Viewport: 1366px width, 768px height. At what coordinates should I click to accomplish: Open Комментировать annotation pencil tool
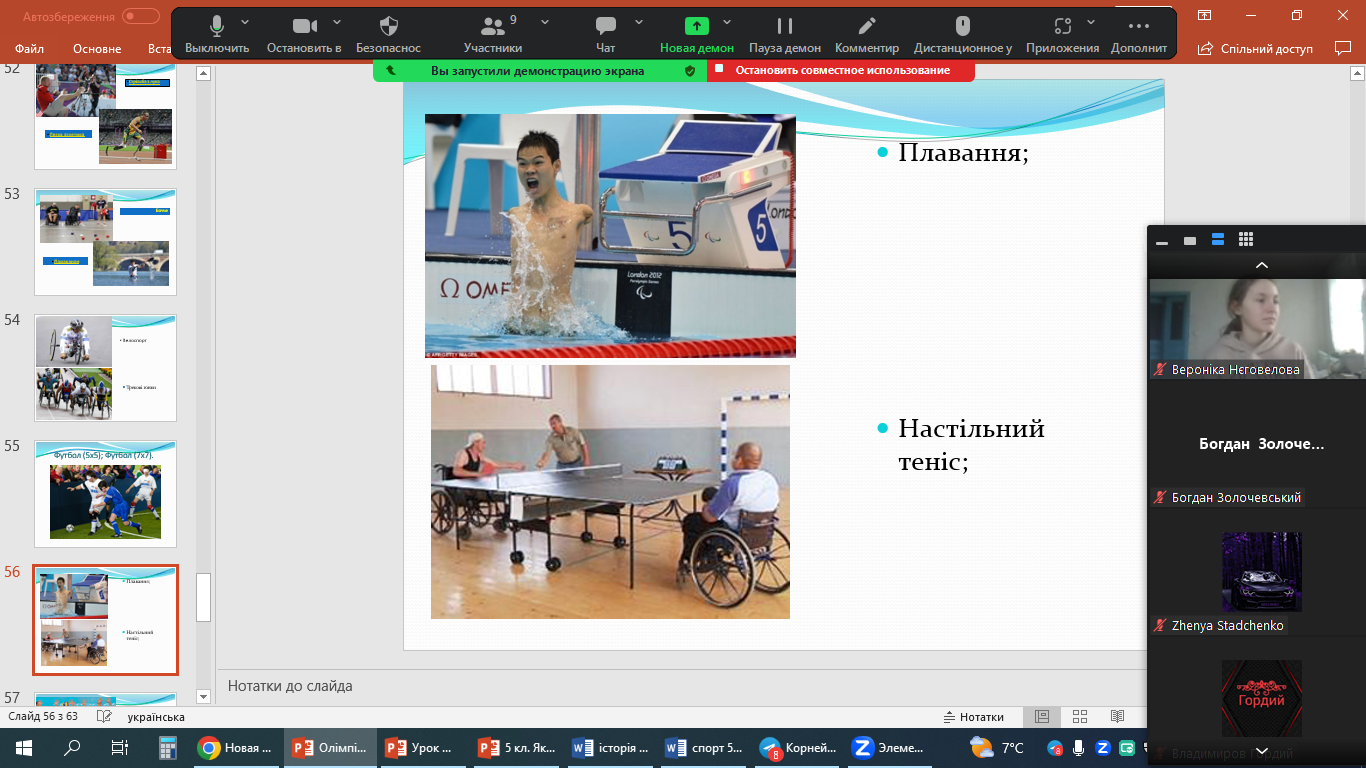[x=867, y=35]
